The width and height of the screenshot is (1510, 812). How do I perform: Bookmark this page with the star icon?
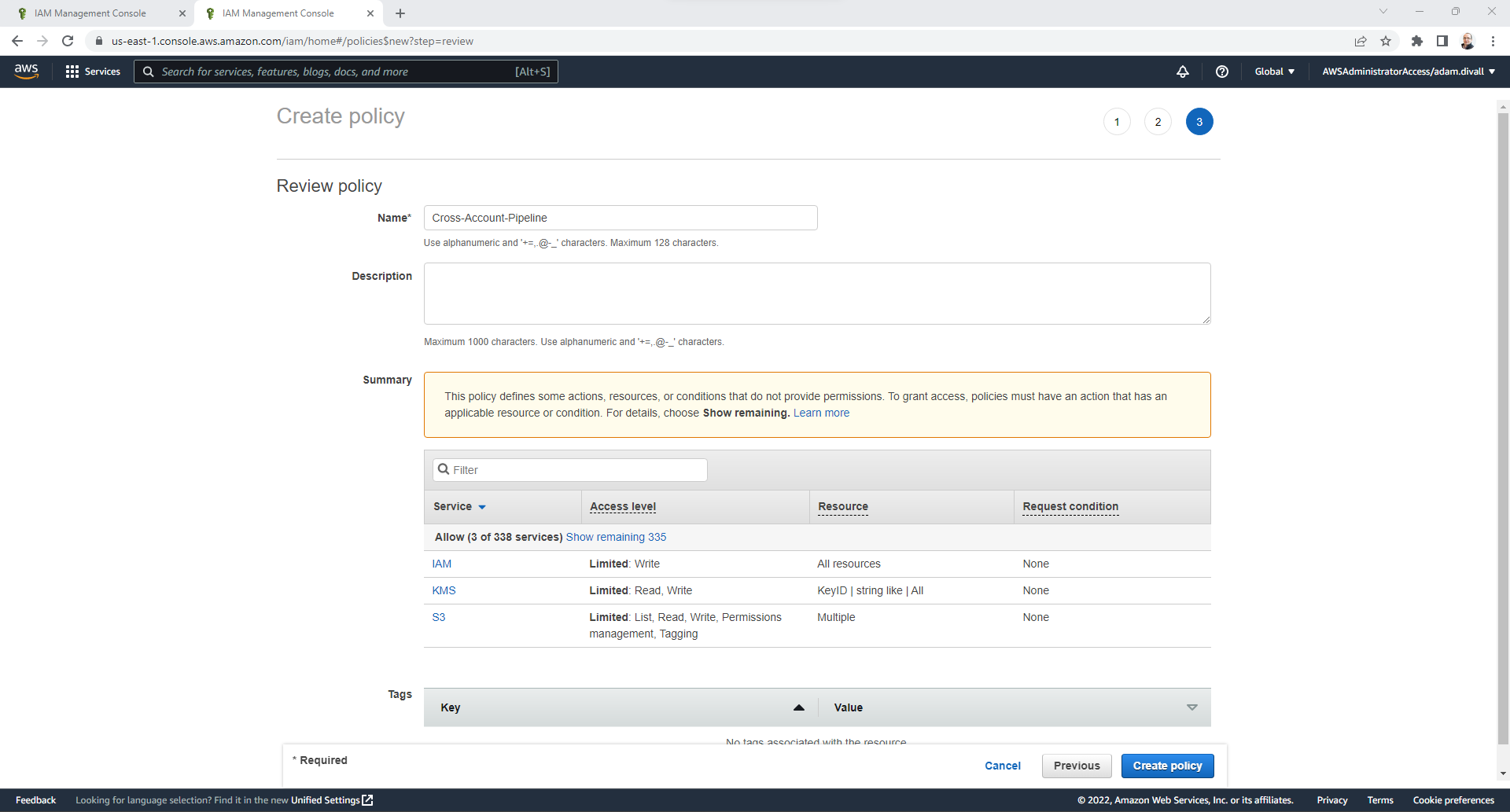(x=1386, y=41)
